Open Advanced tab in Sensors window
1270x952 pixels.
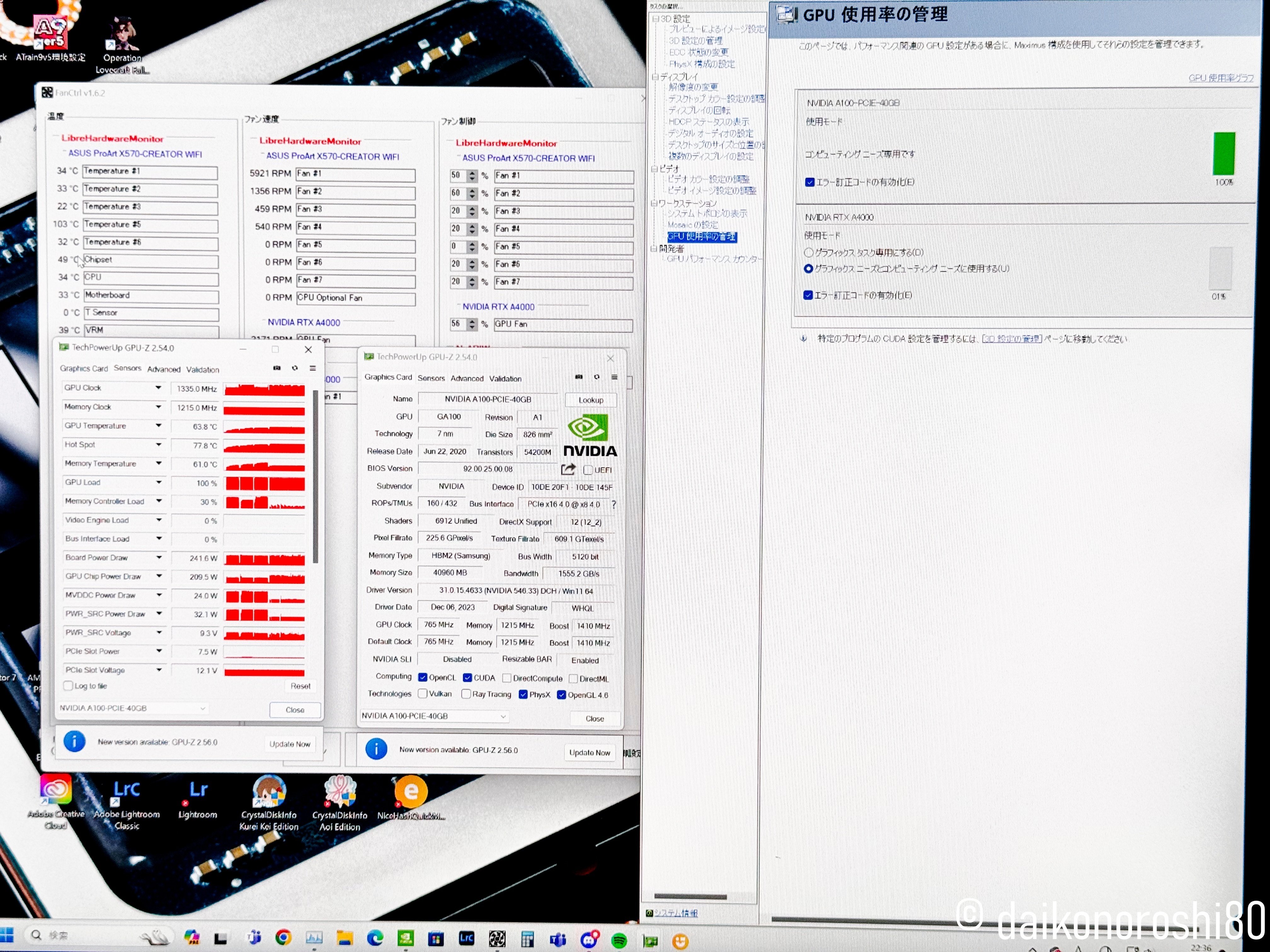(163, 370)
